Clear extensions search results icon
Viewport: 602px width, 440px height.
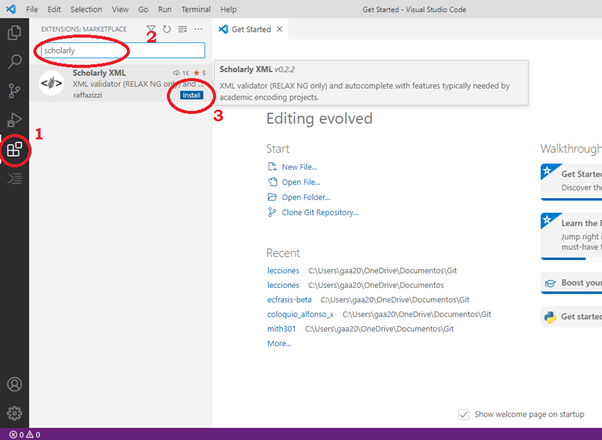pos(183,29)
